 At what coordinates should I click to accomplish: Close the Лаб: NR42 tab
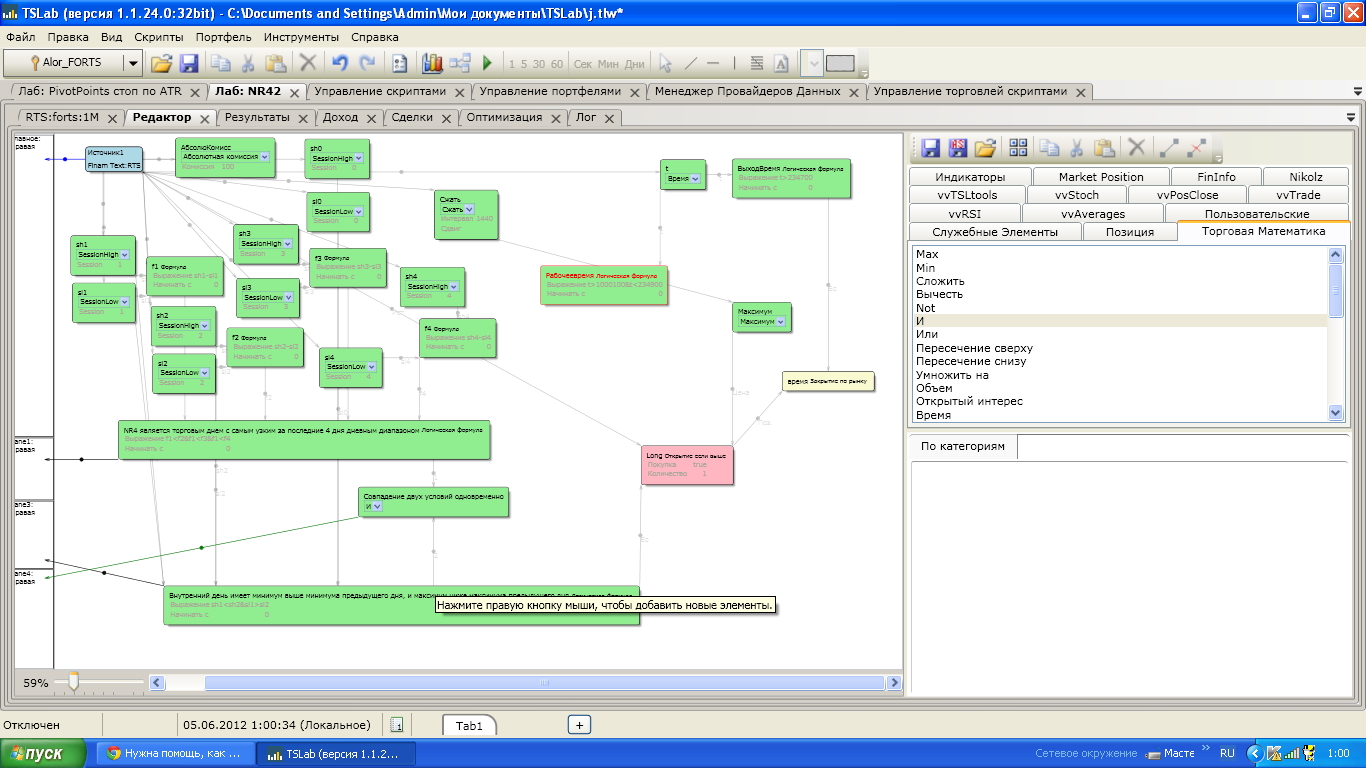tap(294, 92)
